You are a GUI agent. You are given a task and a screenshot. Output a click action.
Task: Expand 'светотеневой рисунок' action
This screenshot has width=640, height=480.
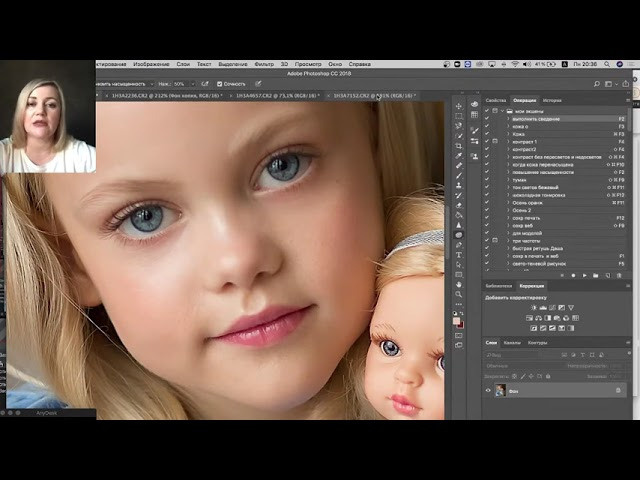coord(509,264)
